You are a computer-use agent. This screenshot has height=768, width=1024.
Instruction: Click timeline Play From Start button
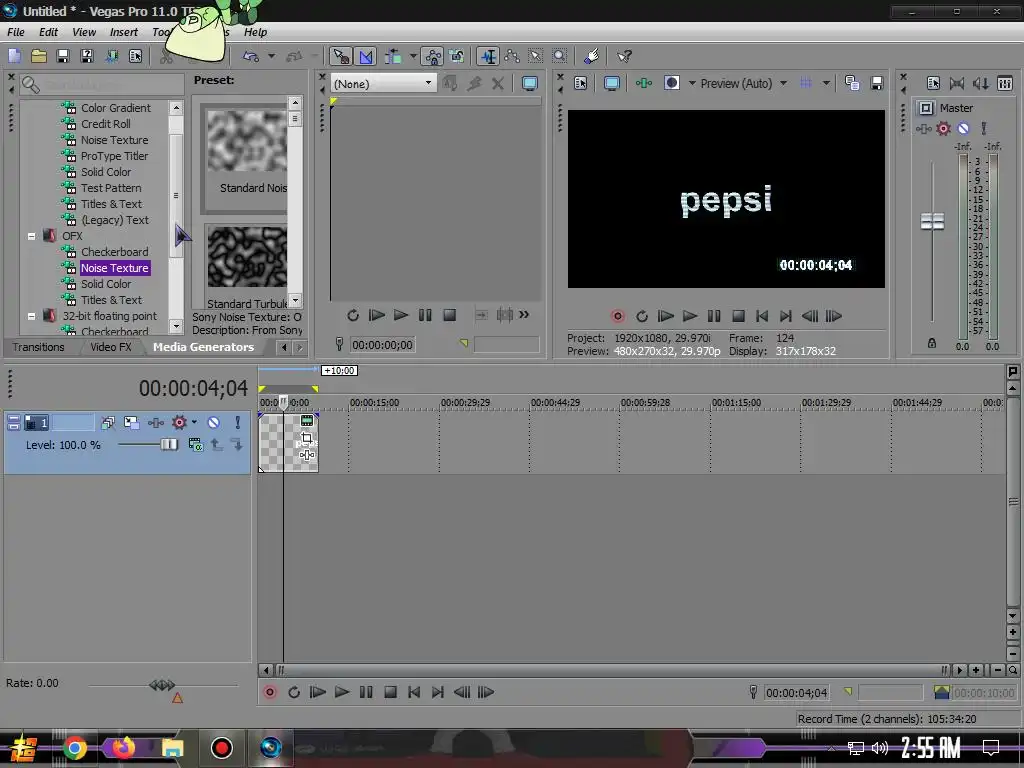point(317,692)
